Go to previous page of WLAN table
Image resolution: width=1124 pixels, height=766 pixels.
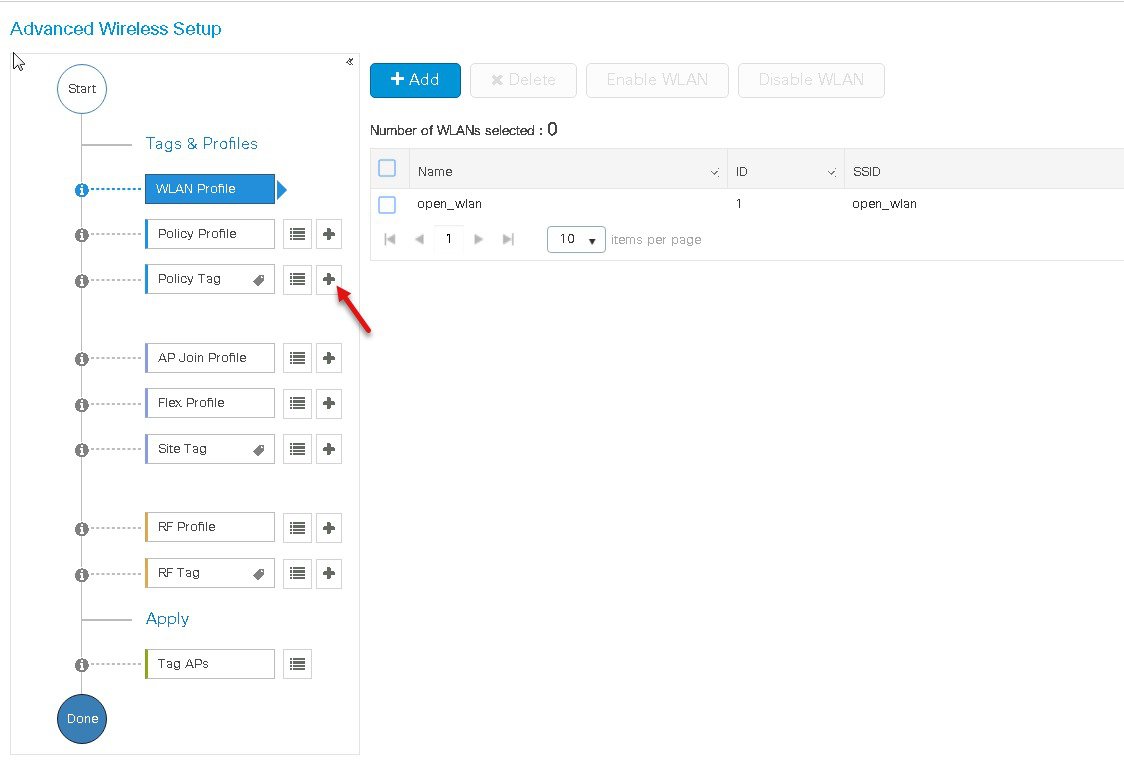419,239
